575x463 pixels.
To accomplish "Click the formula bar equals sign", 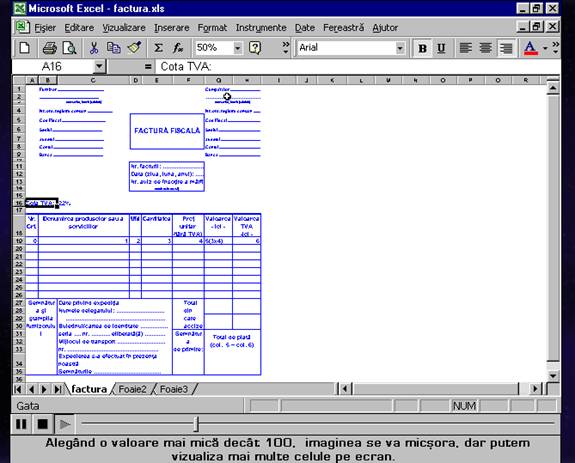I will click(148, 67).
